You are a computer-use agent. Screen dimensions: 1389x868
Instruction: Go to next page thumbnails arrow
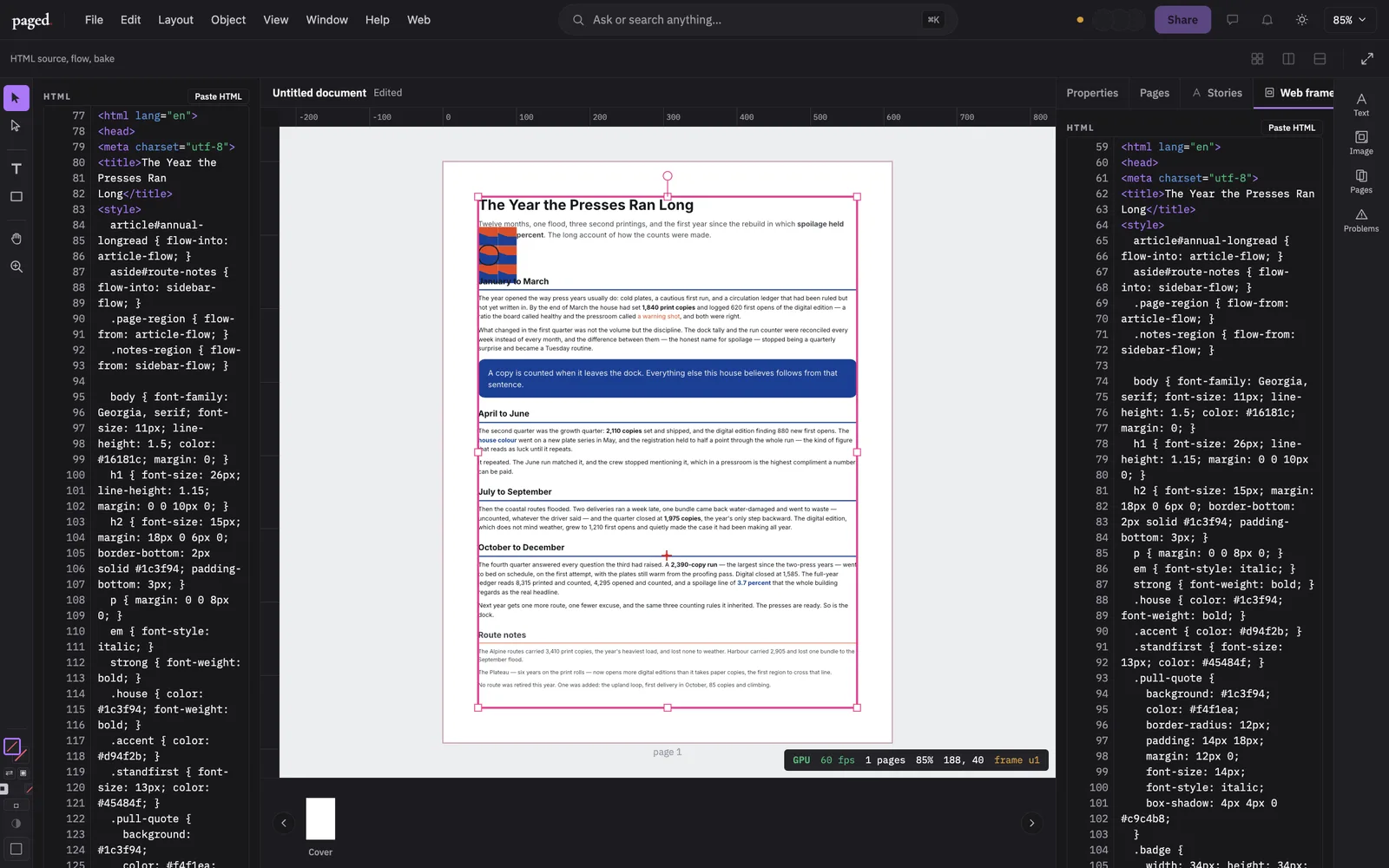tap(1031, 823)
